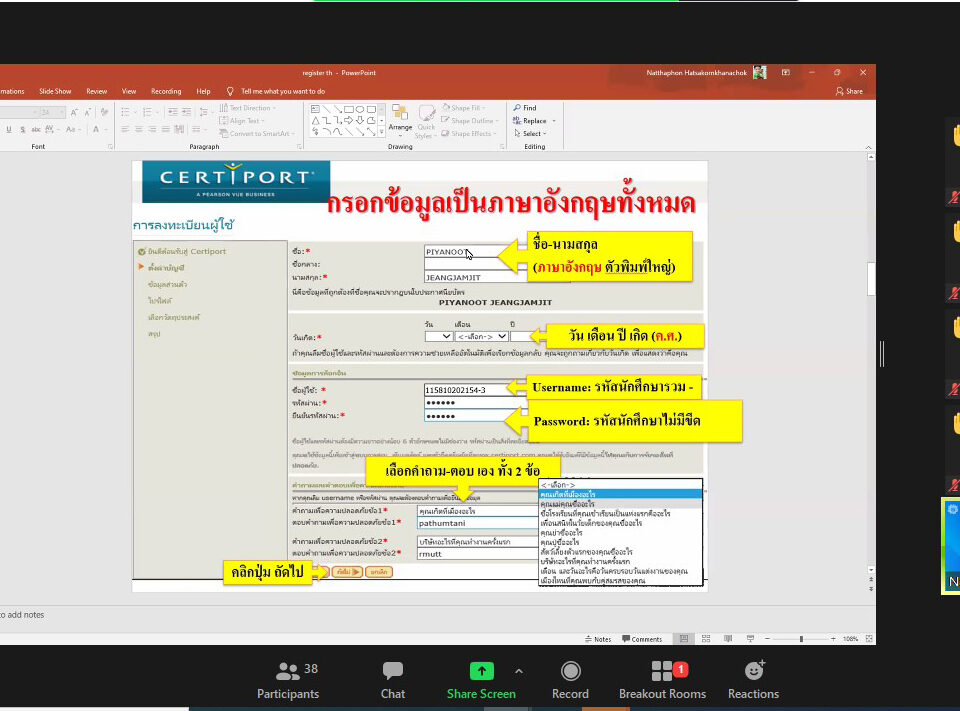Select the oval shape in the gallery
The image size is (960, 711).
tap(360, 109)
